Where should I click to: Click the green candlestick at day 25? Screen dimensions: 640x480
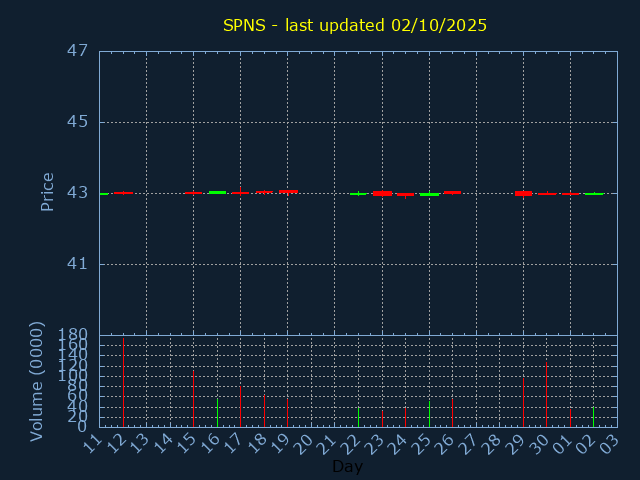click(x=429, y=194)
